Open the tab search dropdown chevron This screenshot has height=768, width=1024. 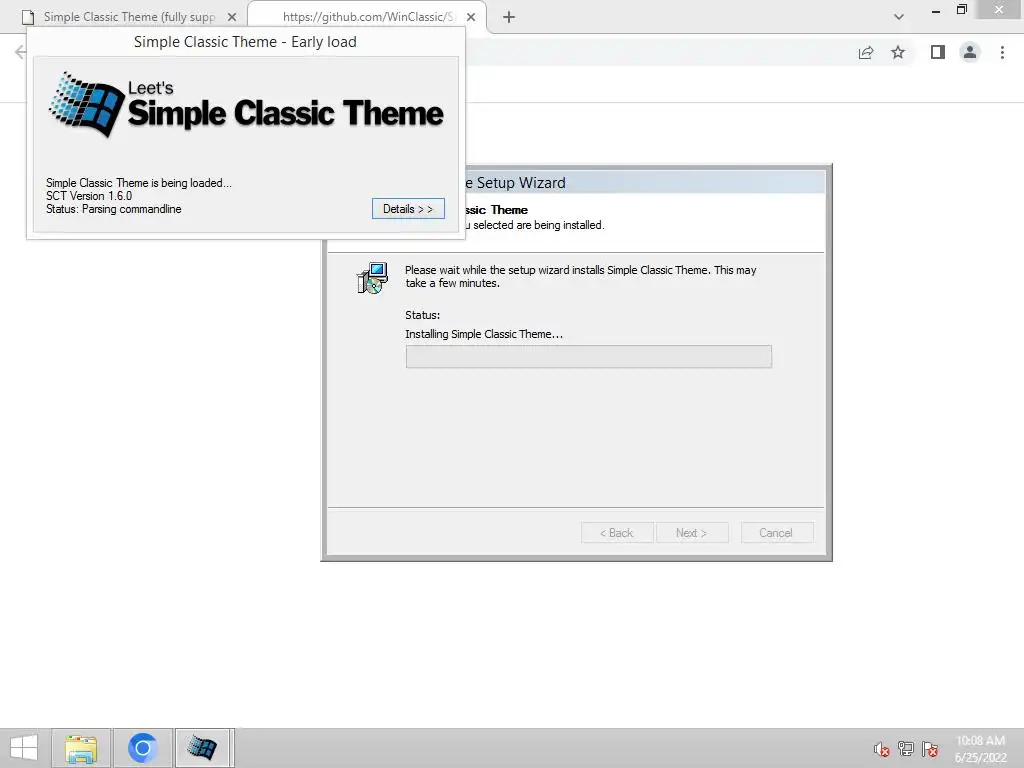pyautogui.click(x=899, y=17)
